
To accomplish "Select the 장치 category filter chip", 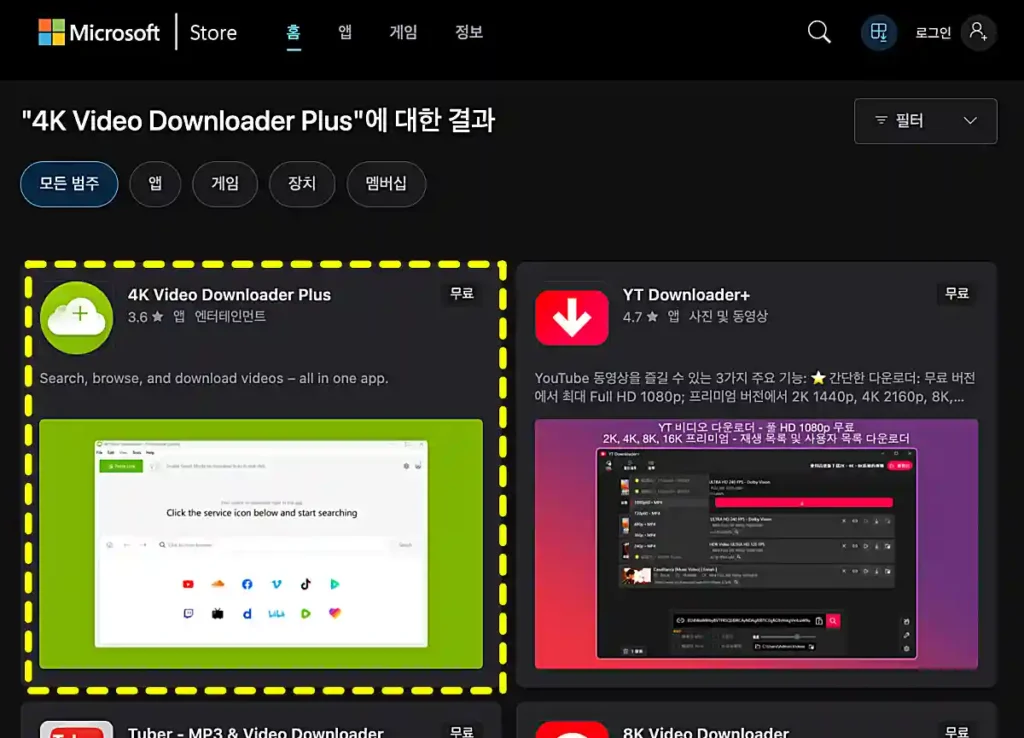I will [301, 184].
